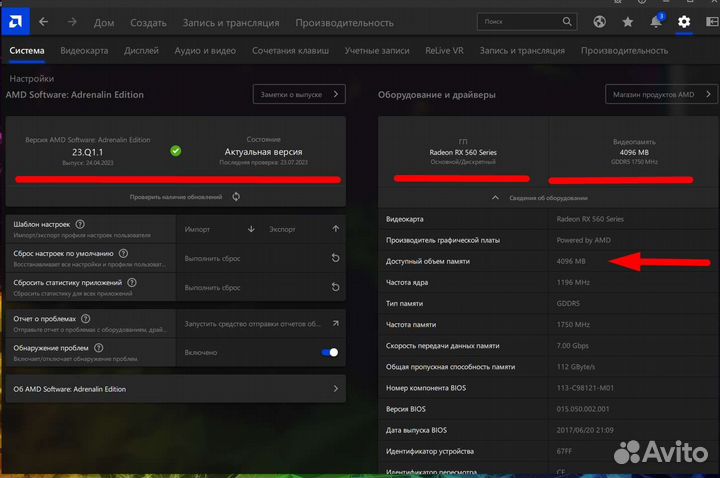Click the import down arrow icon
Screen dimensions: 720x478
(x=251, y=229)
